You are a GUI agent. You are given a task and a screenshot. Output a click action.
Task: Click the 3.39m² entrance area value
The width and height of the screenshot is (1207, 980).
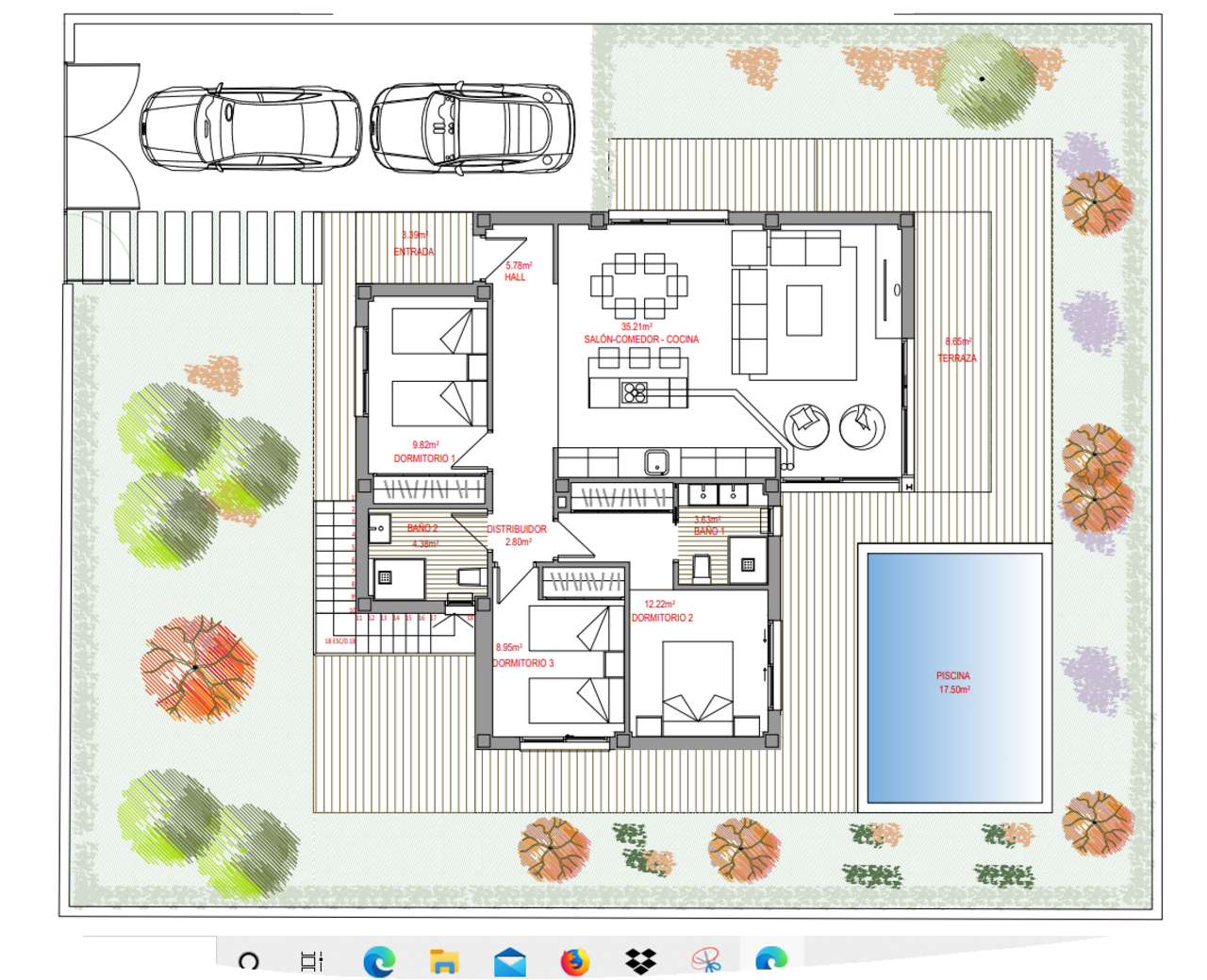pos(415,236)
